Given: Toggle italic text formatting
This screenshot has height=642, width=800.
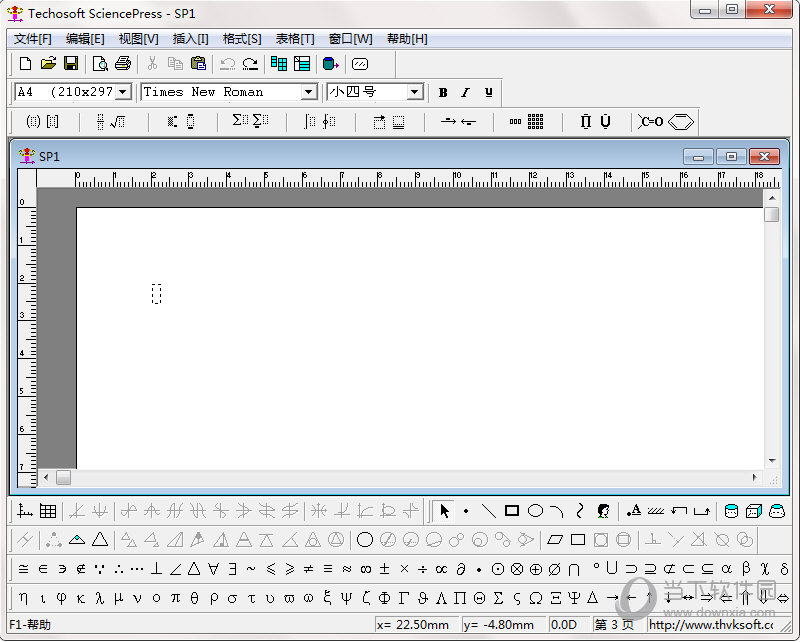Looking at the screenshot, I should coord(465,92).
